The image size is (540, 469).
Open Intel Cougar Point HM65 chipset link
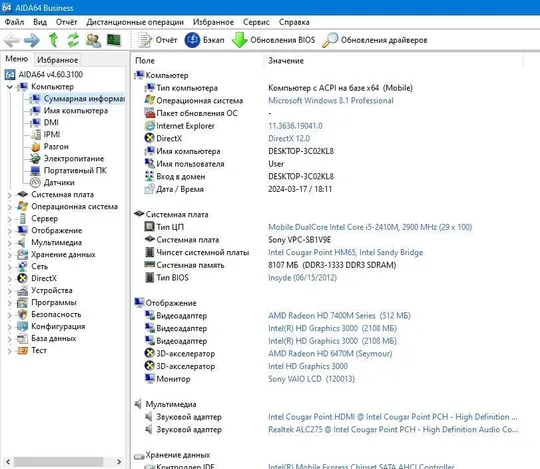pos(345,252)
